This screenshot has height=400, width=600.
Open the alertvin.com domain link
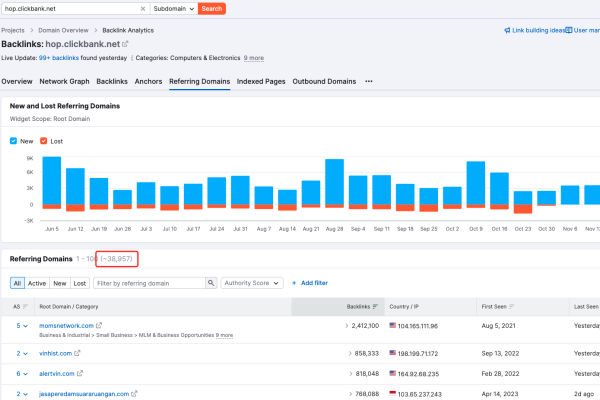(57, 374)
